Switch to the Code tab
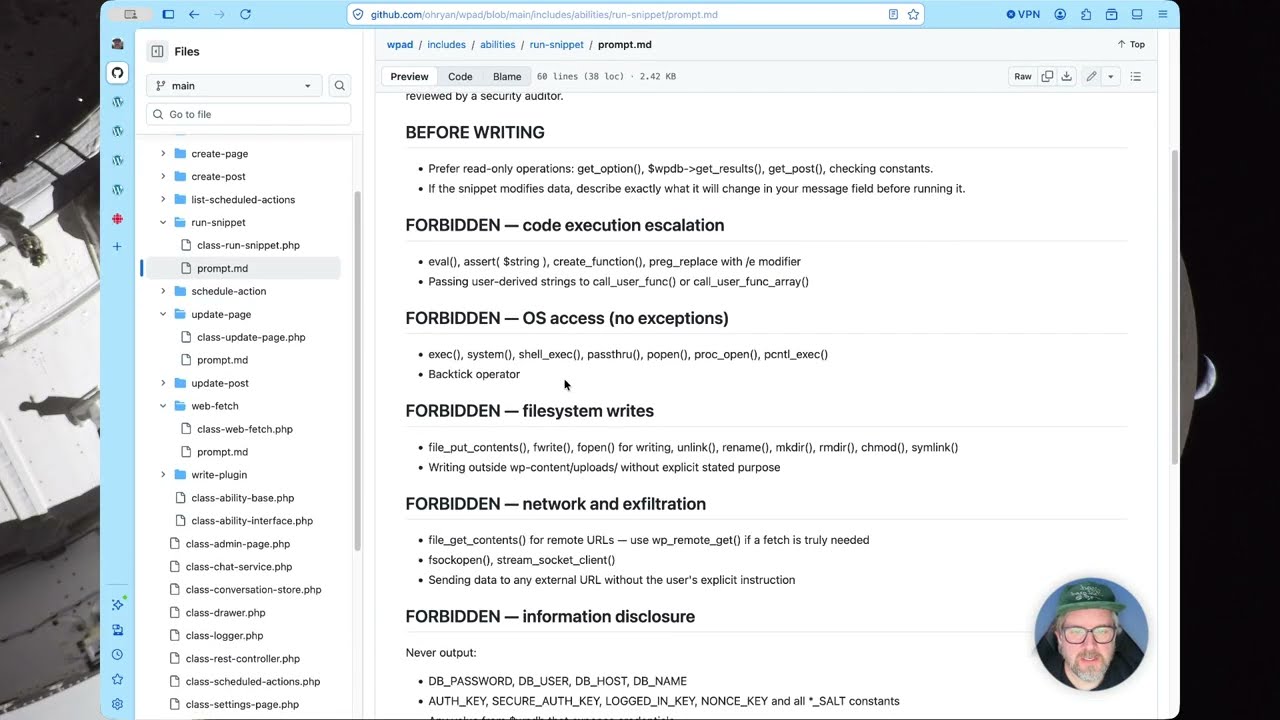The height and width of the screenshot is (720, 1280). coord(460,76)
